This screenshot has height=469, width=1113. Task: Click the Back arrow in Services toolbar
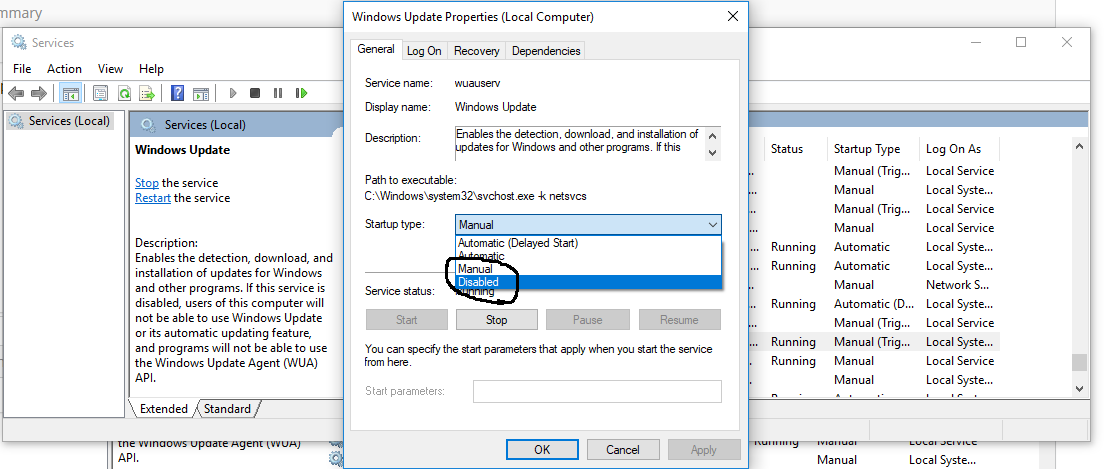[16, 93]
